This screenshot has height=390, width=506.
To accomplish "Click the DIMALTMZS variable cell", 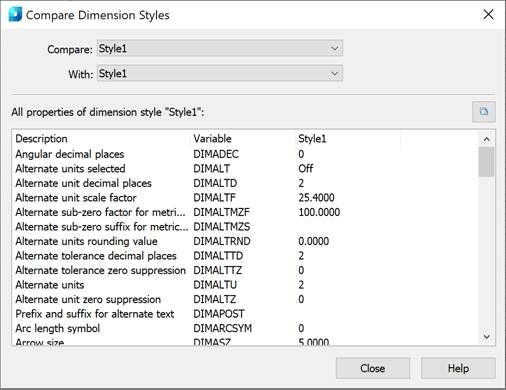I will [x=221, y=227].
